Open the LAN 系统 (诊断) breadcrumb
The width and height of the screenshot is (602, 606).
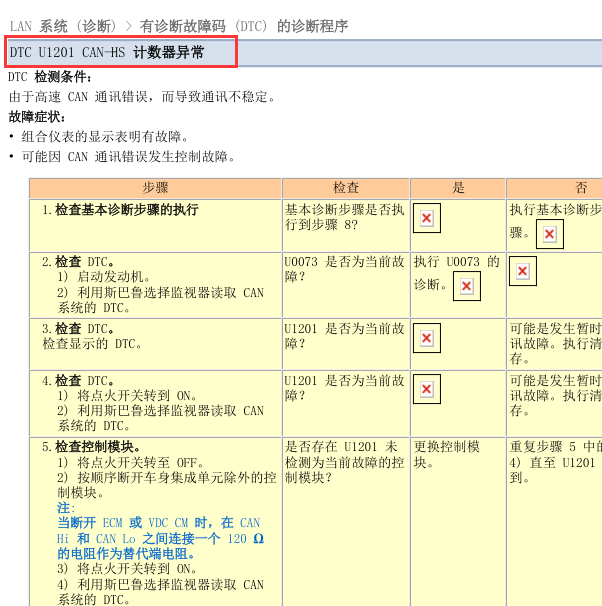(x=63, y=26)
